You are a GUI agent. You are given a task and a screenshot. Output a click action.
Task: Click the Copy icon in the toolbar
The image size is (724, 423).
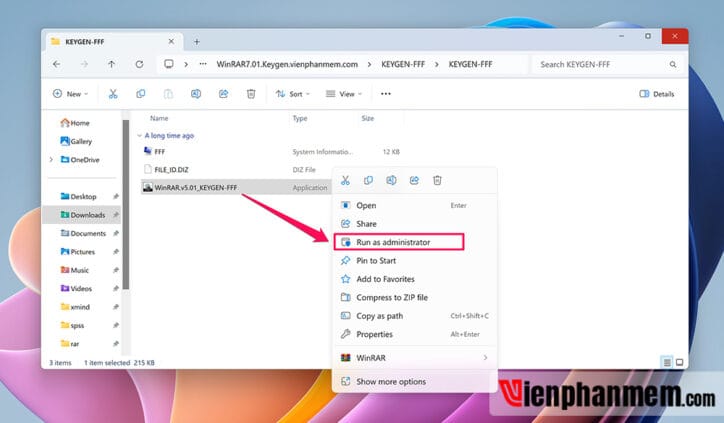(140, 94)
